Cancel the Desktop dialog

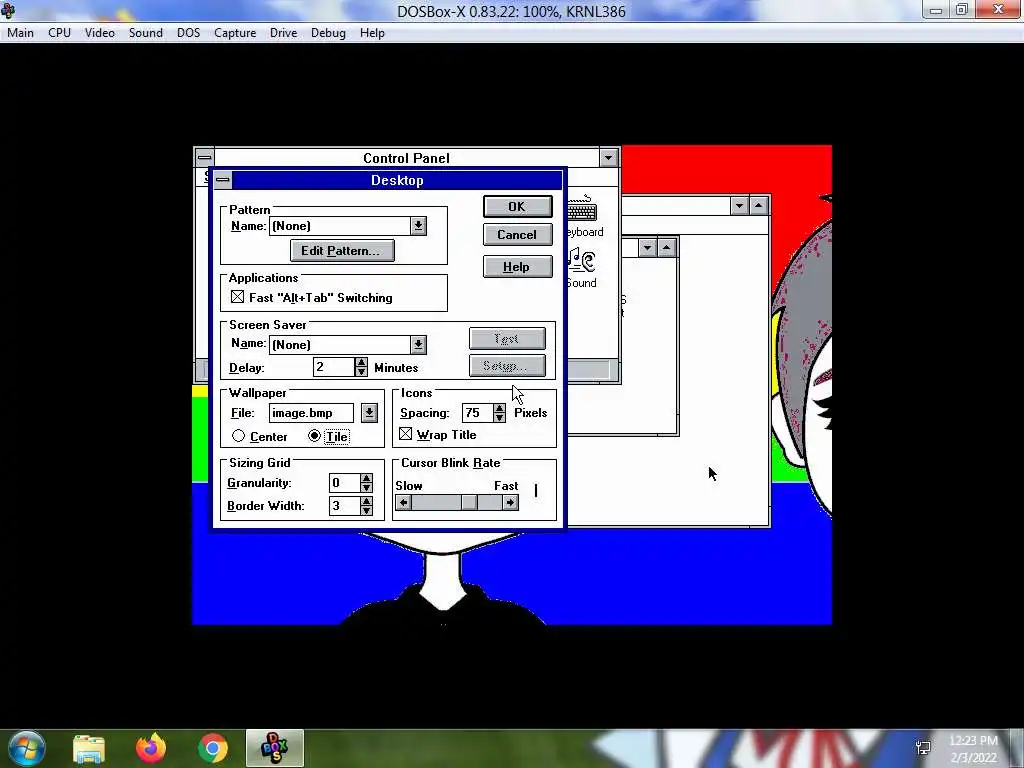click(517, 234)
